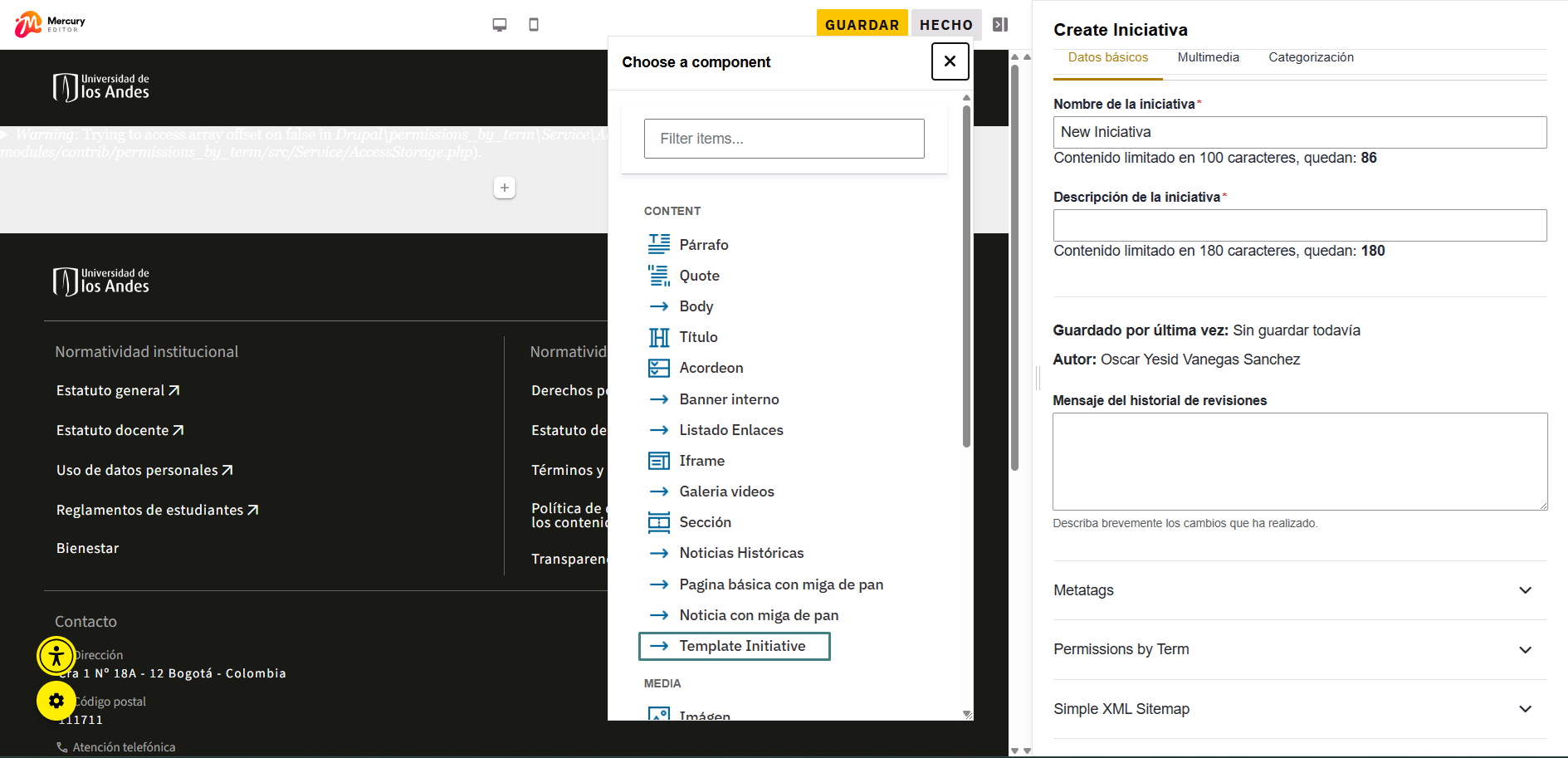Click the component list scrollbar
This screenshot has width=1568, height=758.
966,274
